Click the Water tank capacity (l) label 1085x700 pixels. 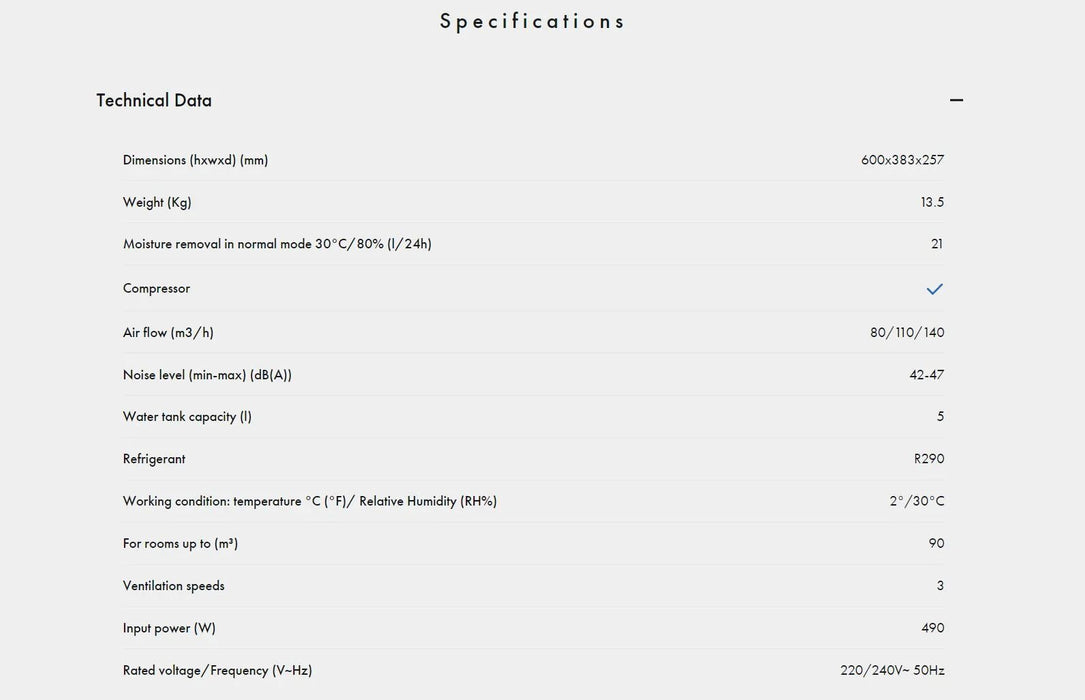point(187,417)
